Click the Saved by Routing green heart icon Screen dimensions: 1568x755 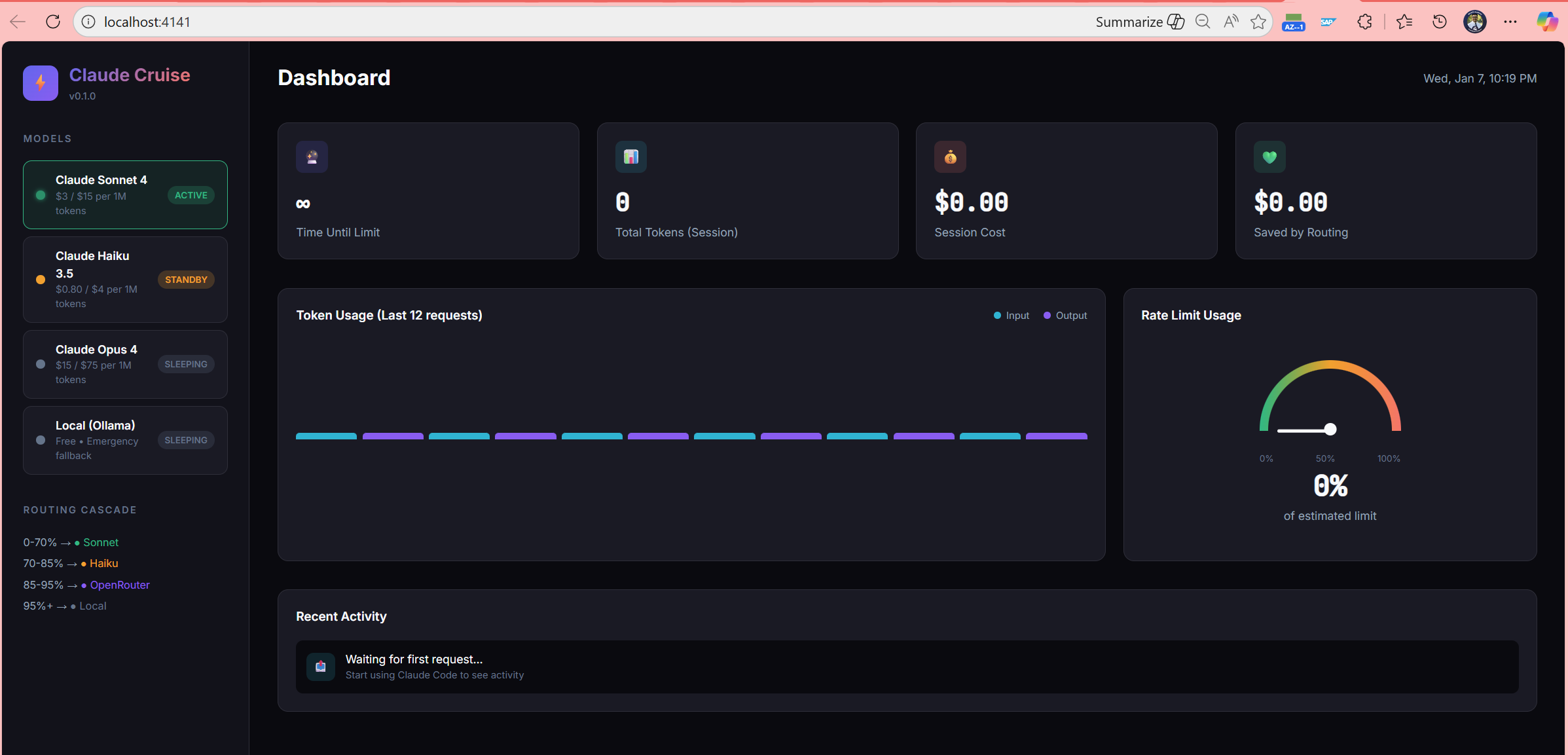pyautogui.click(x=1269, y=157)
